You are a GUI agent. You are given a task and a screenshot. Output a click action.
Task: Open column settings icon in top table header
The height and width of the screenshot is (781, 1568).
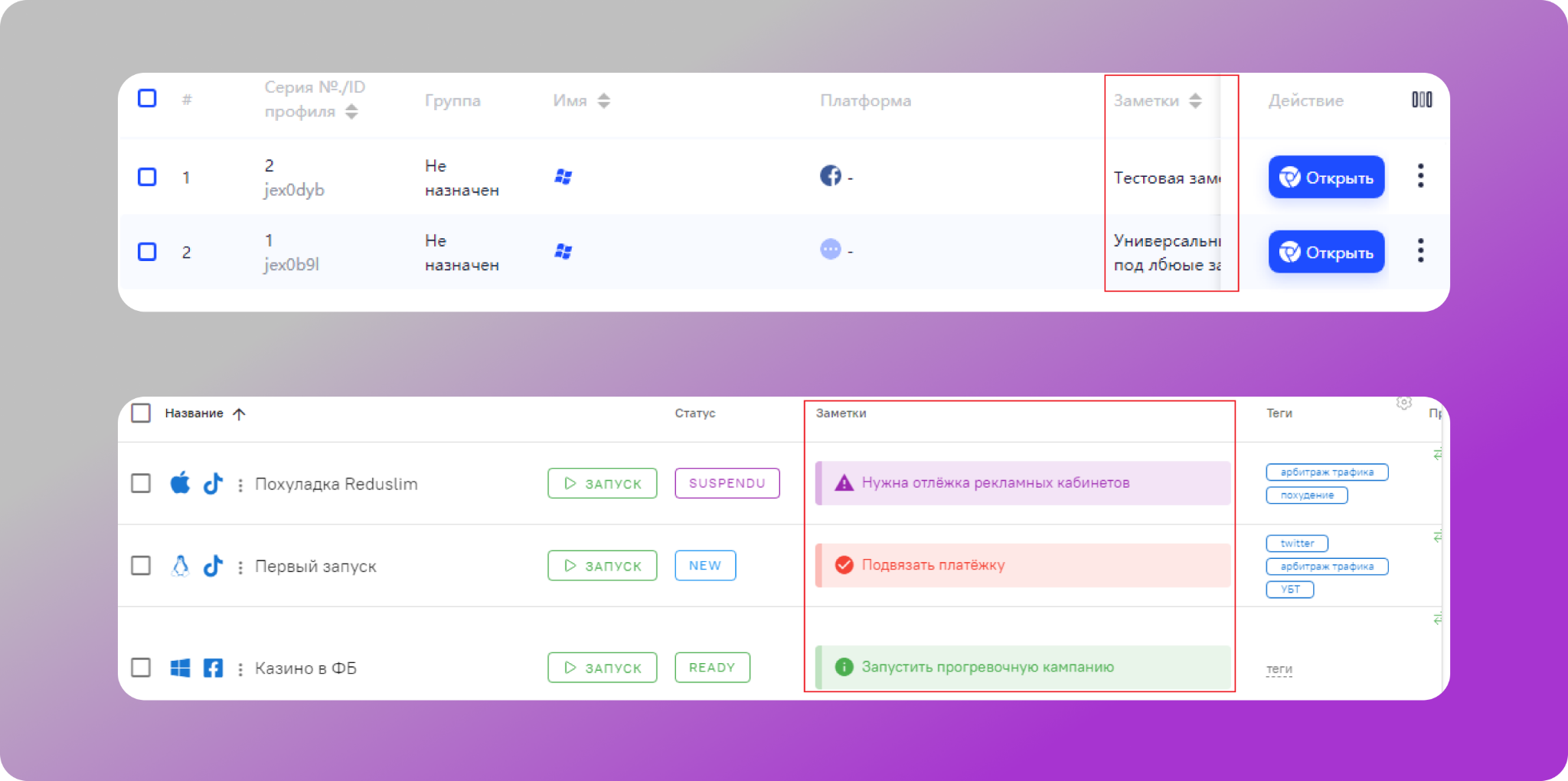click(x=1421, y=100)
